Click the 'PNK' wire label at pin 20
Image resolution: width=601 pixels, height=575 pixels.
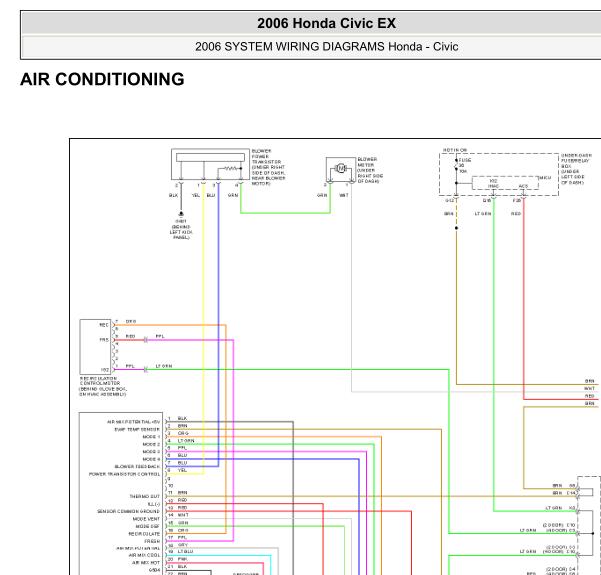pos(182,559)
